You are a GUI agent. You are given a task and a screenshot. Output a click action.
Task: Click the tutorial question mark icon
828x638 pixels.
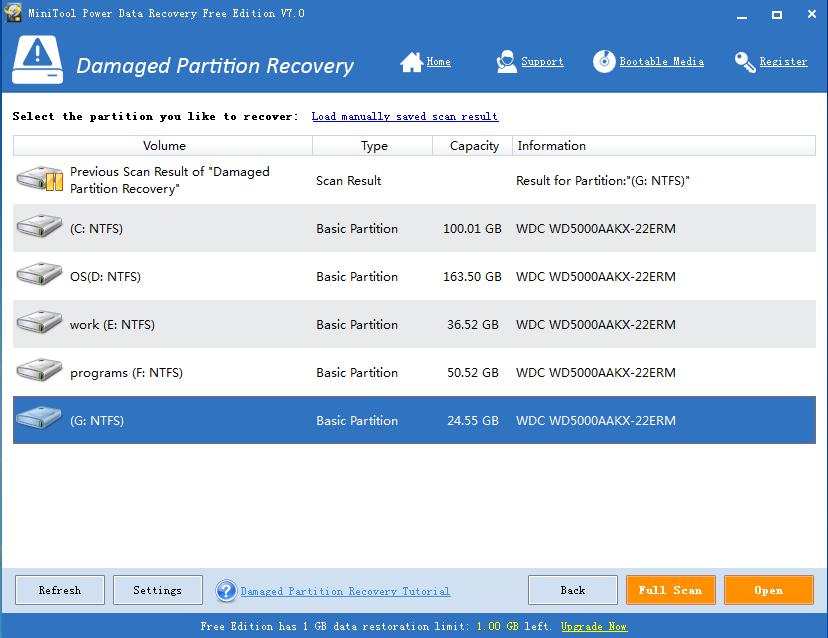(x=226, y=591)
